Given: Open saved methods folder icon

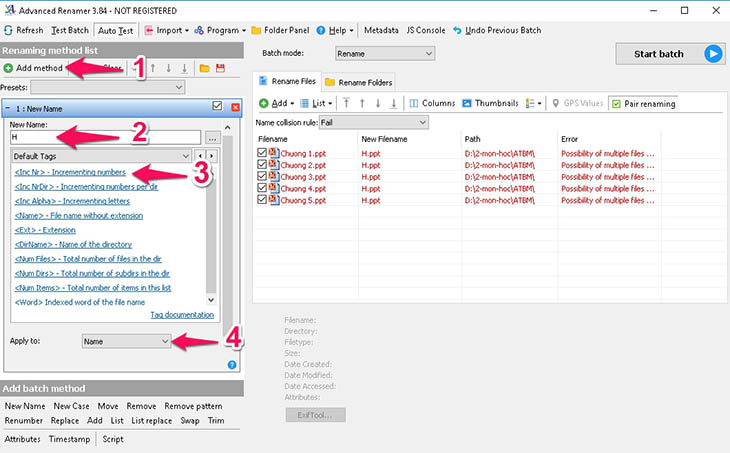Looking at the screenshot, I should point(204,68).
